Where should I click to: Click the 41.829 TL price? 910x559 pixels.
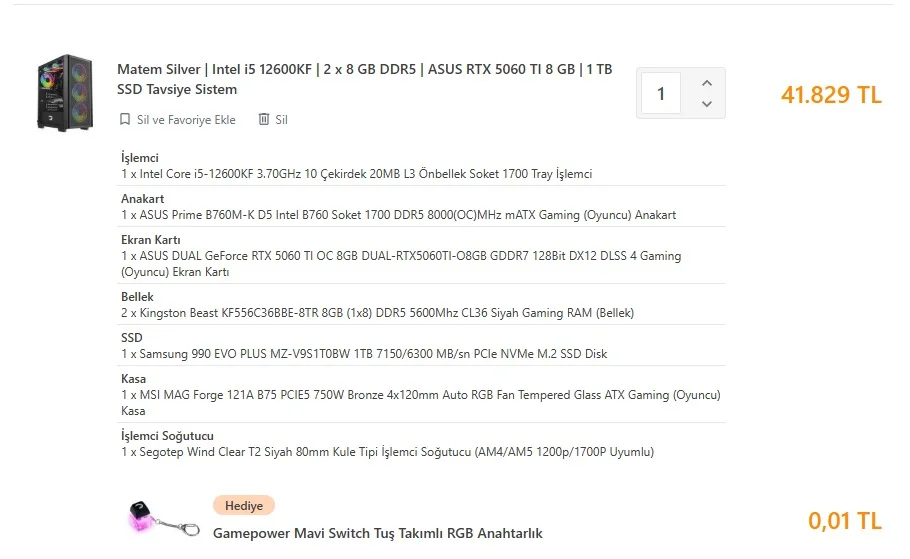[831, 95]
